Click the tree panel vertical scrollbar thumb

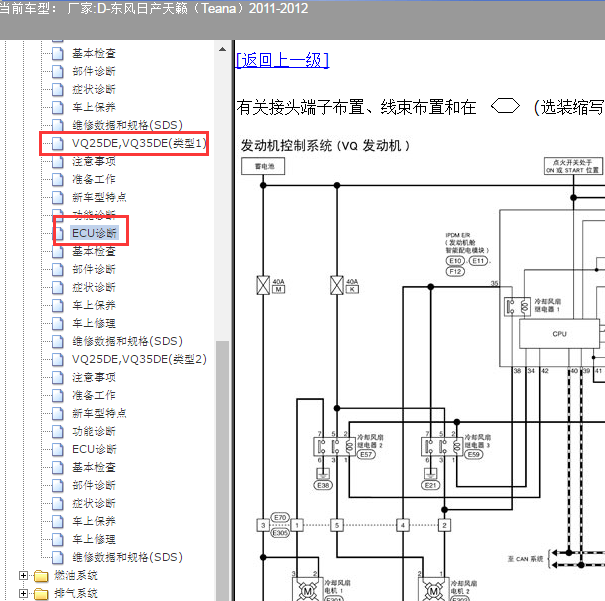pyautogui.click(x=223, y=471)
